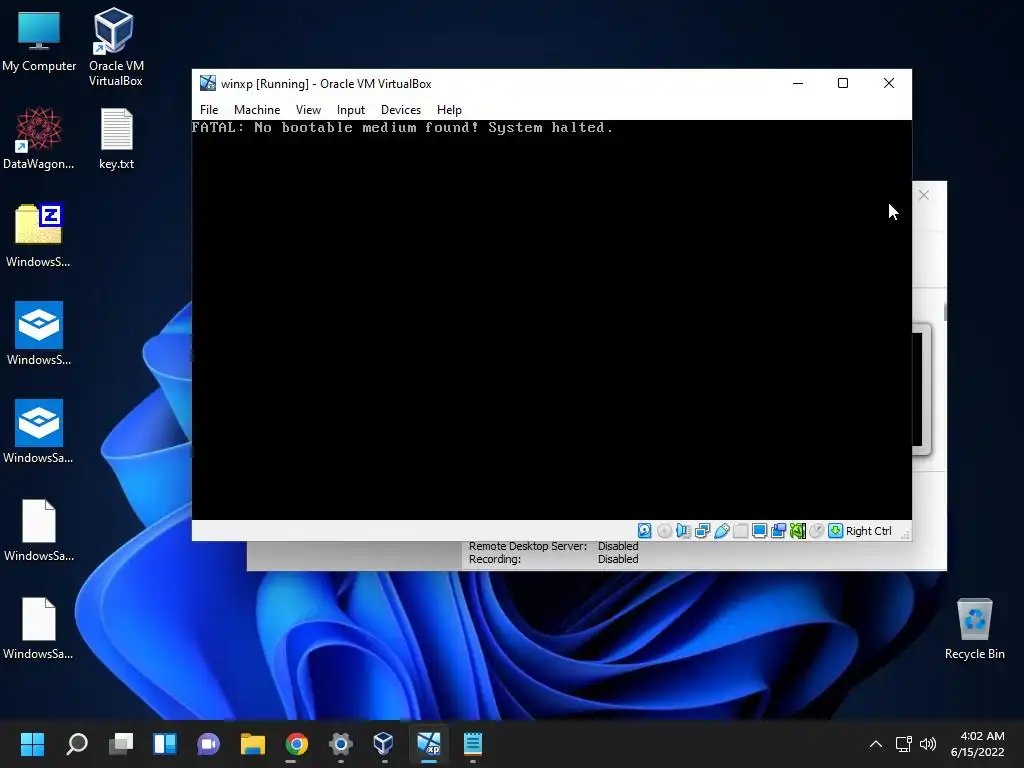Click the VM preview thumbnail behind window

(921, 389)
